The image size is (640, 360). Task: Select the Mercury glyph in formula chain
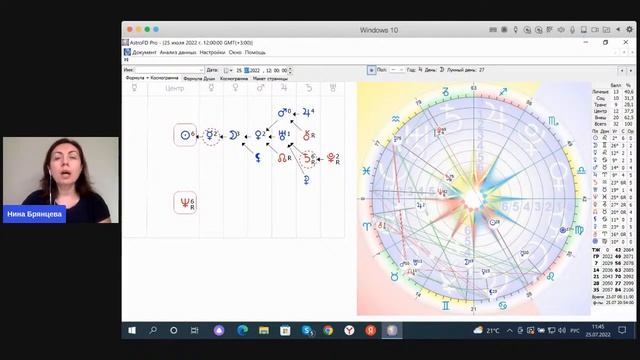(211, 135)
